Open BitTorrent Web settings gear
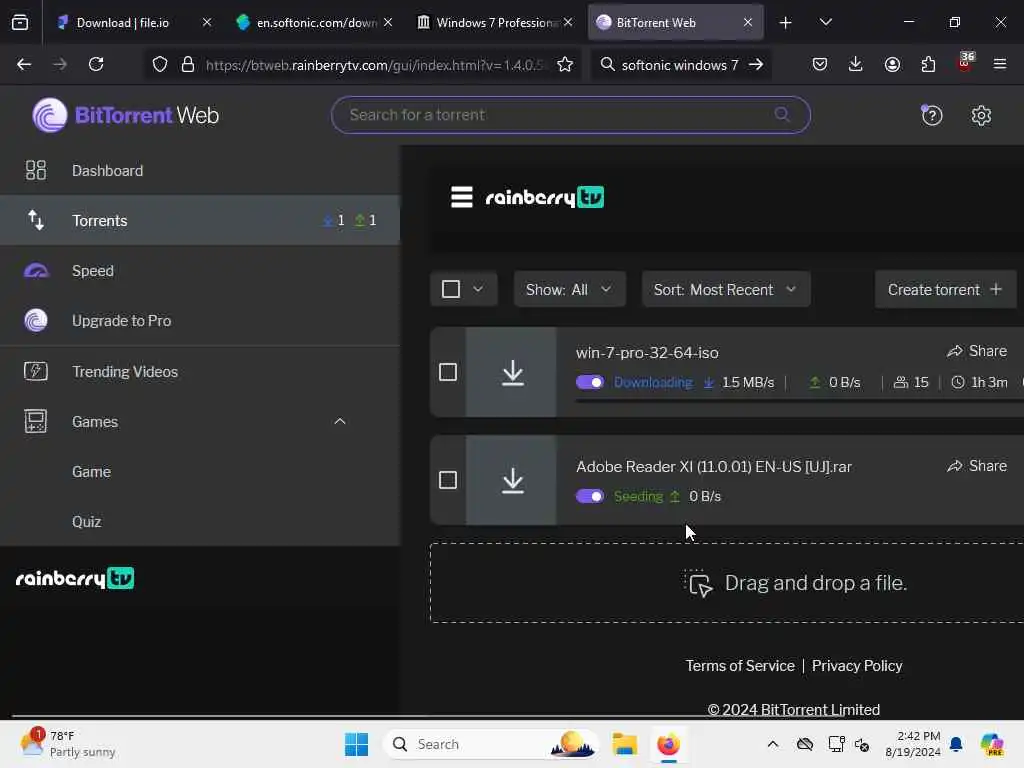Viewport: 1024px width, 768px height. tap(981, 116)
